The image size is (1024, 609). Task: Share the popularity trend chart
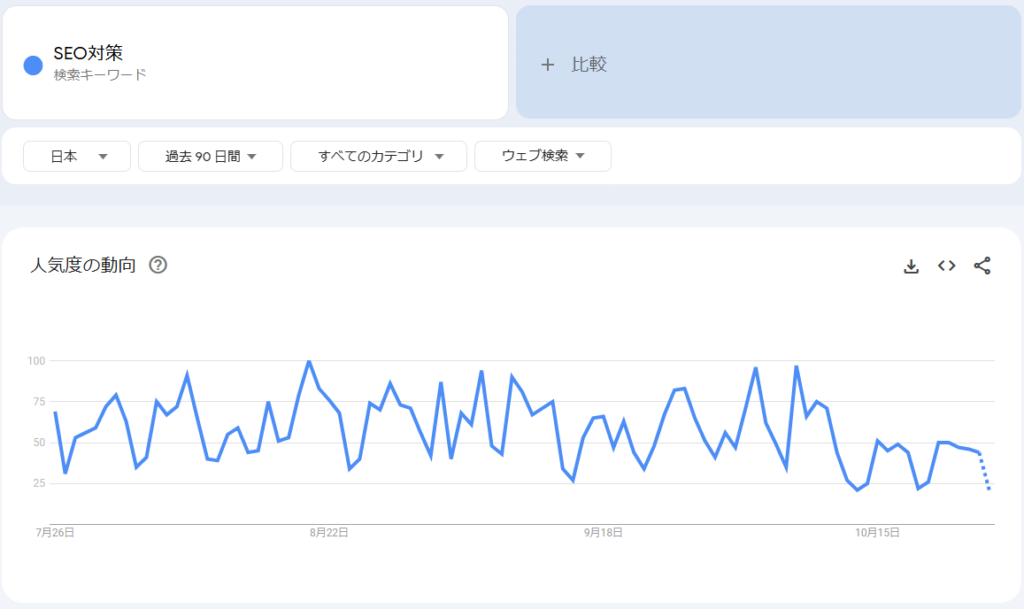[x=981, y=265]
